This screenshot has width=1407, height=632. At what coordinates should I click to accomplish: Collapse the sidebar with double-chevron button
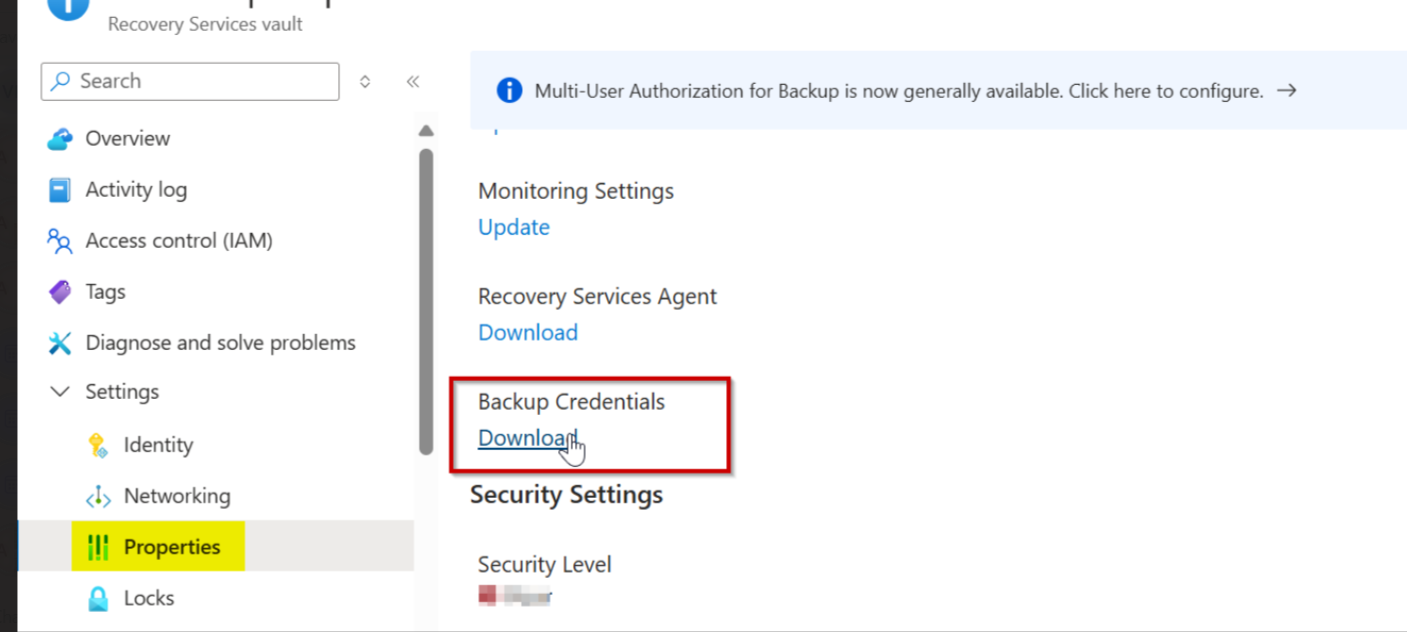(413, 82)
